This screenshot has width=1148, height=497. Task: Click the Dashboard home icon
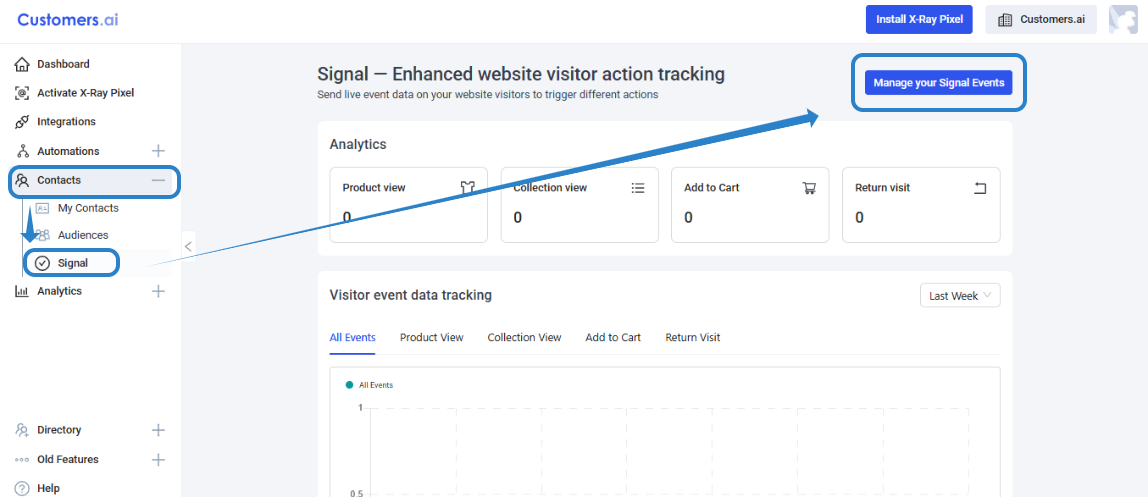point(22,65)
